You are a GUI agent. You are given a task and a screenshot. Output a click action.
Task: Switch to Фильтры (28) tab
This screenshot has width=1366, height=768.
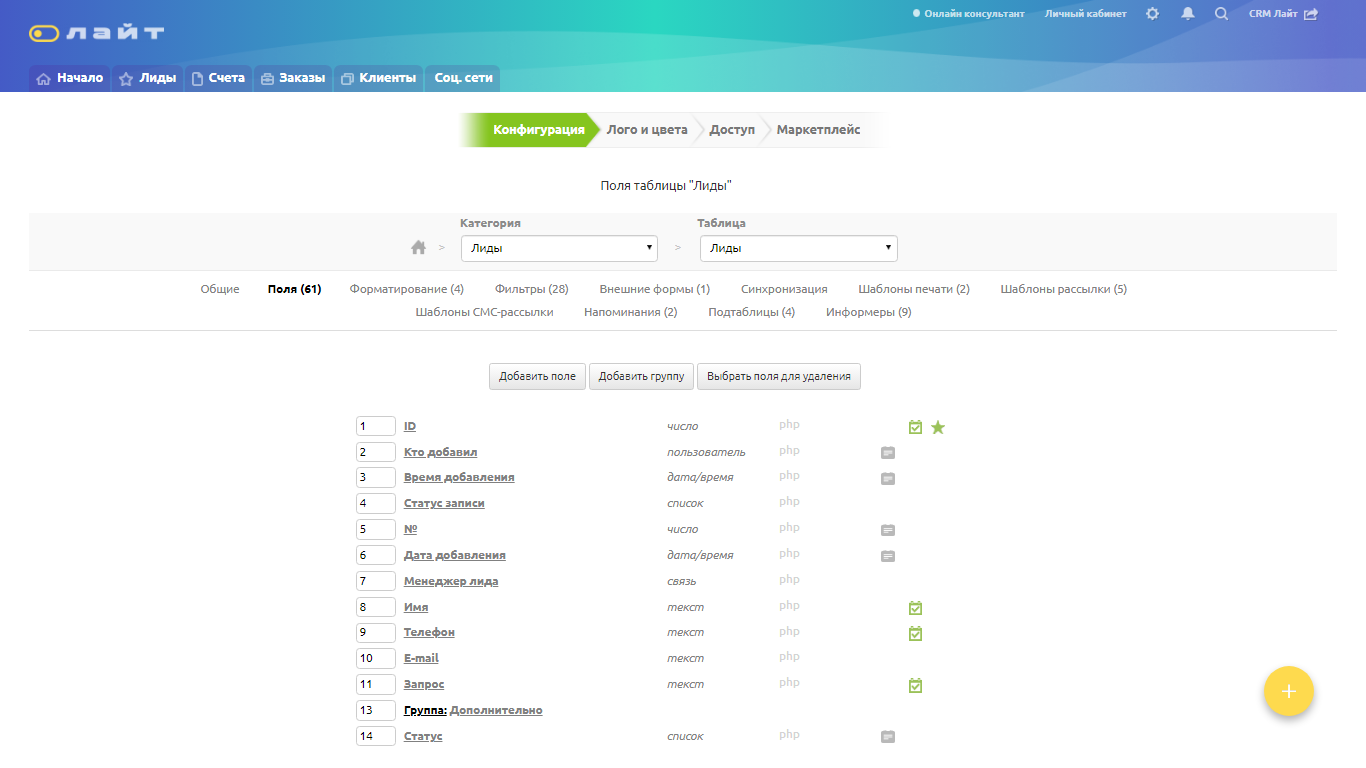(531, 289)
